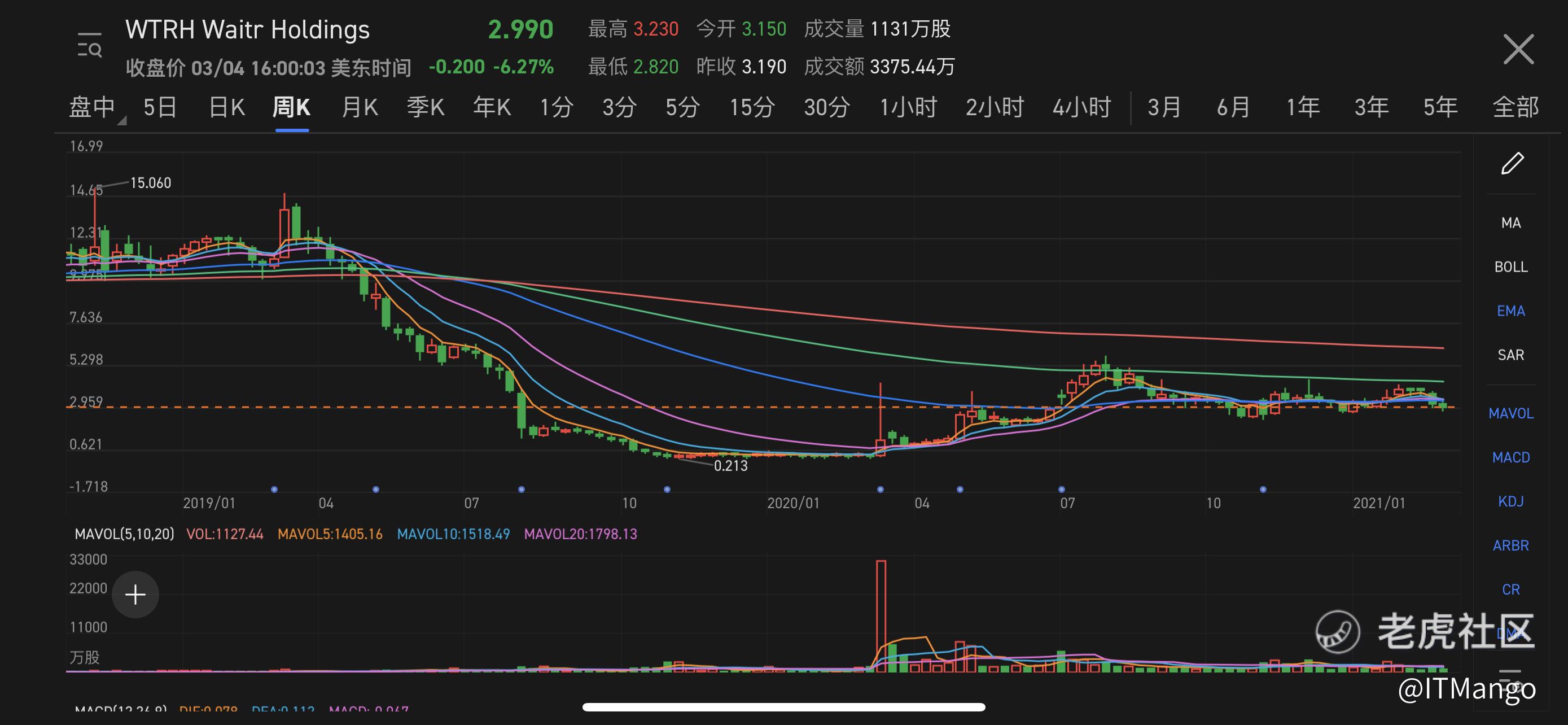Image resolution: width=1568 pixels, height=725 pixels.
Task: Set chart range to 3月
Action: pyautogui.click(x=1164, y=108)
